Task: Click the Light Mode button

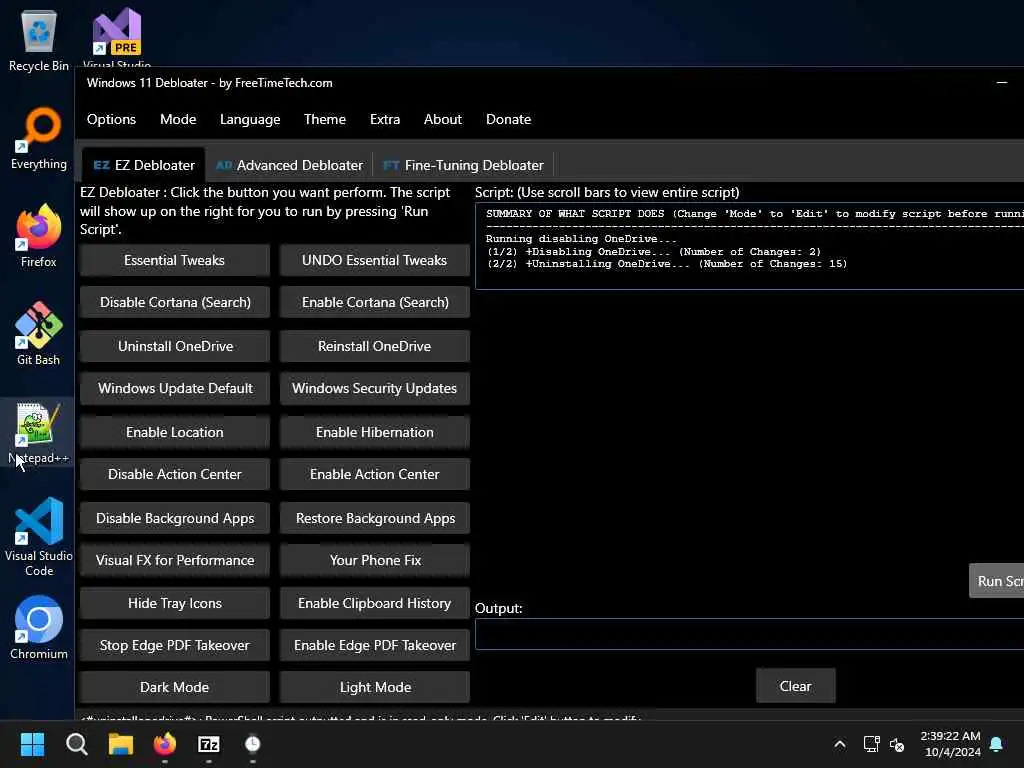Action: point(374,687)
